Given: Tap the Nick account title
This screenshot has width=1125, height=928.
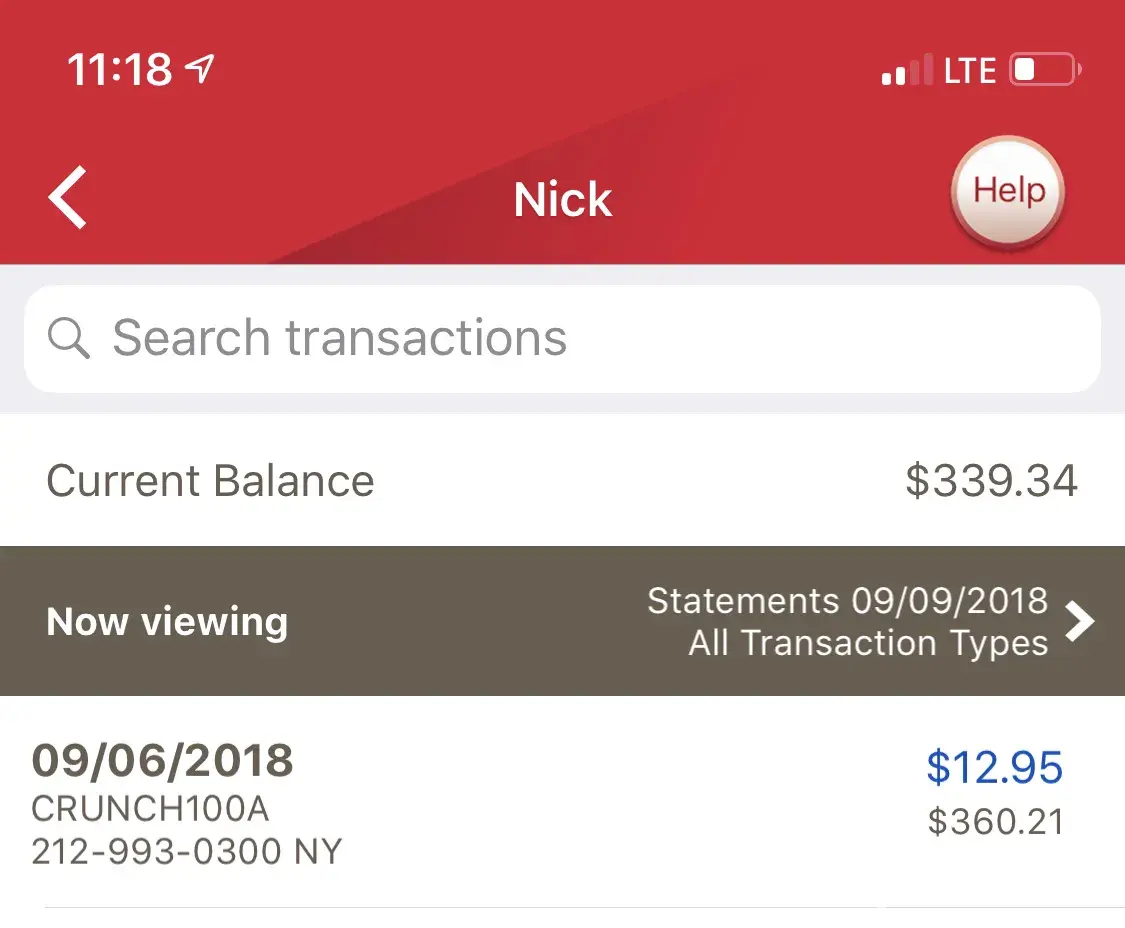Looking at the screenshot, I should coord(562,199).
